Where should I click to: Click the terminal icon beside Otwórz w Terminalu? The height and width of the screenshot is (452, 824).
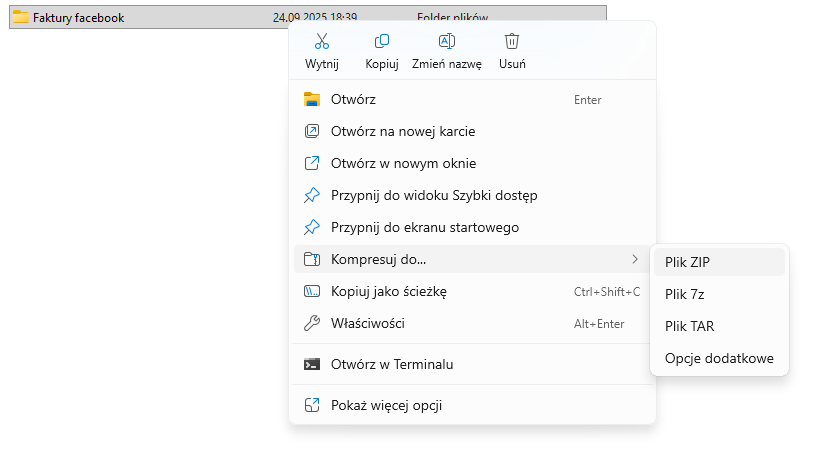point(312,364)
